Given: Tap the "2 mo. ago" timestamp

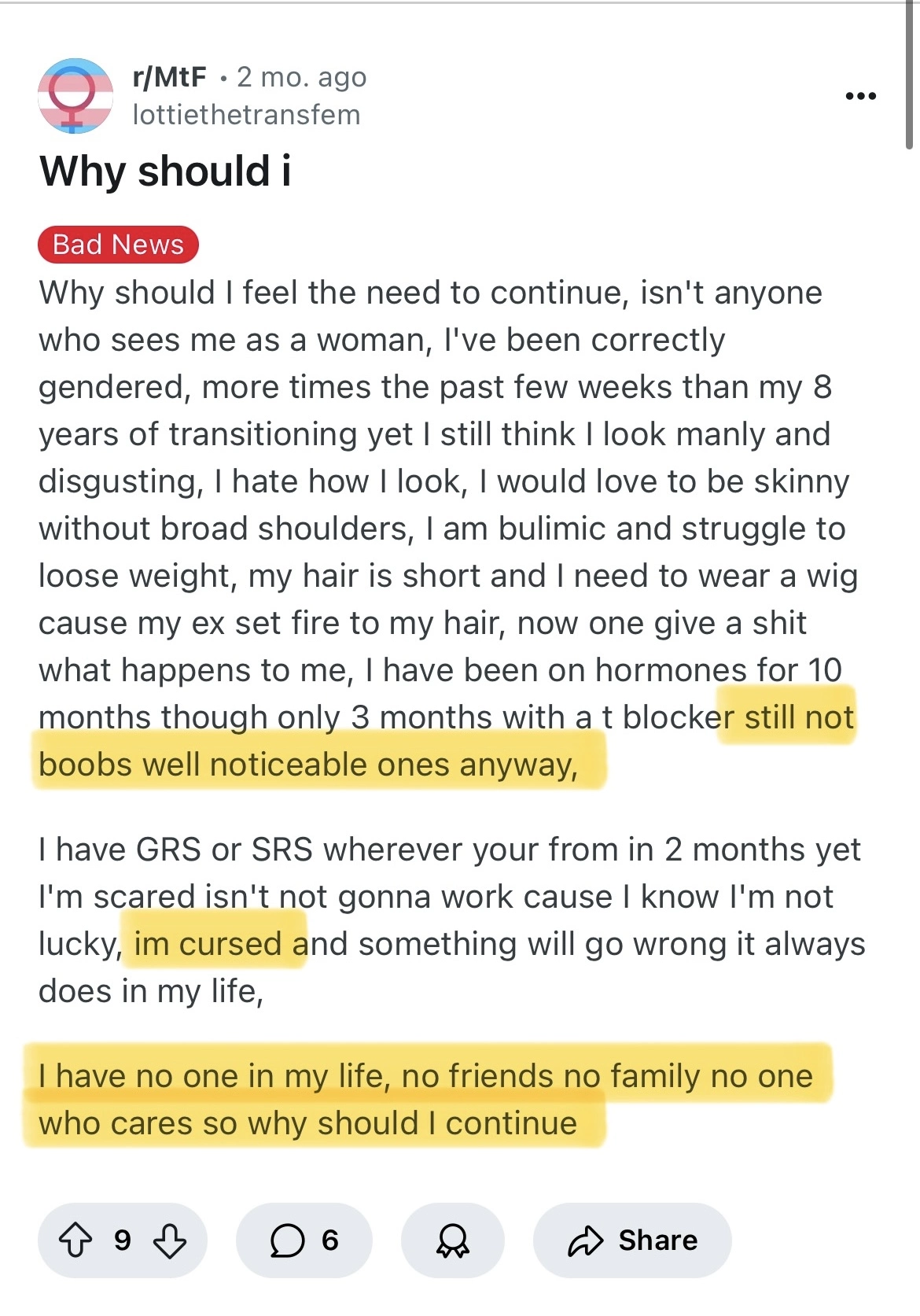Looking at the screenshot, I should coord(302,77).
